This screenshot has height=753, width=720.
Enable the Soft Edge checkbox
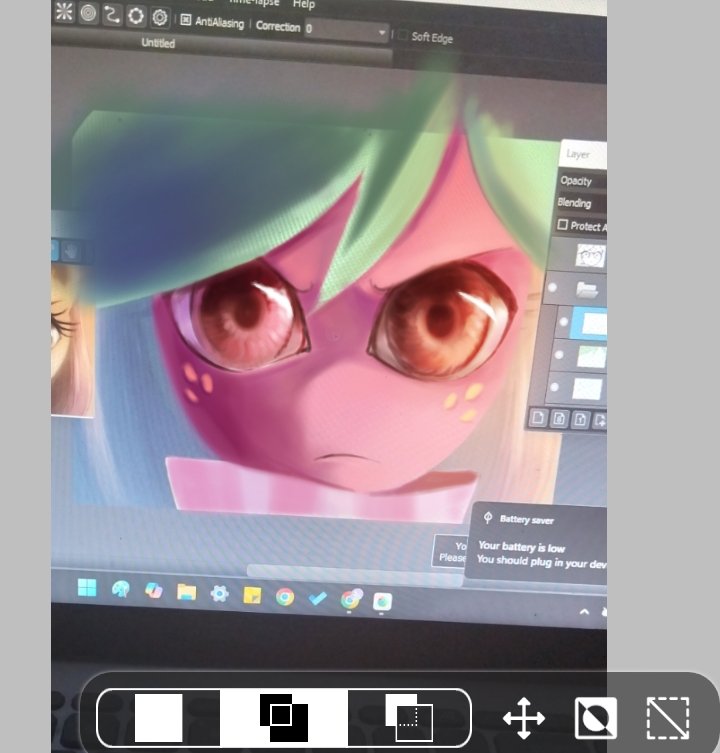pos(403,35)
